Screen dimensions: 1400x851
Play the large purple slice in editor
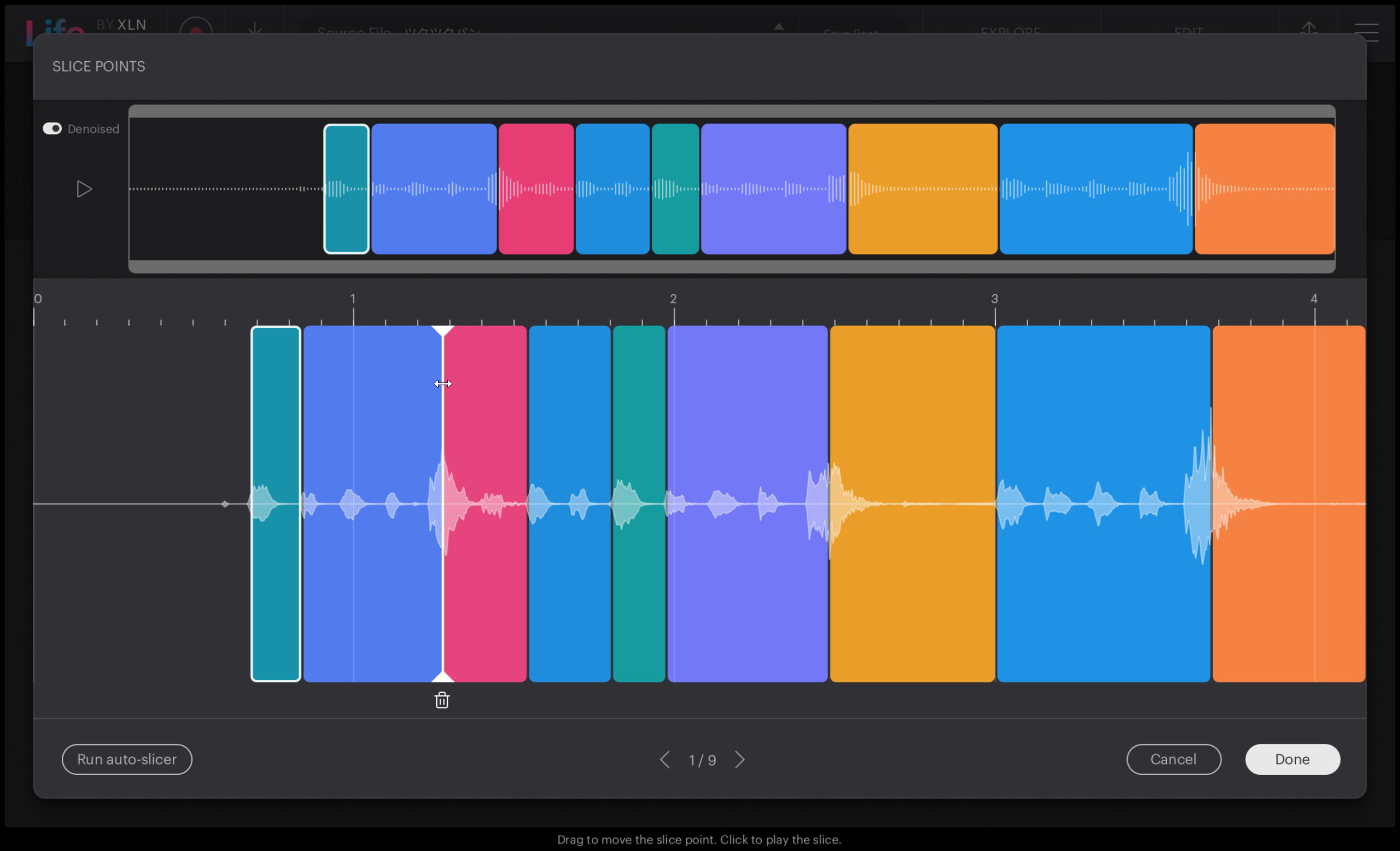coord(747,503)
